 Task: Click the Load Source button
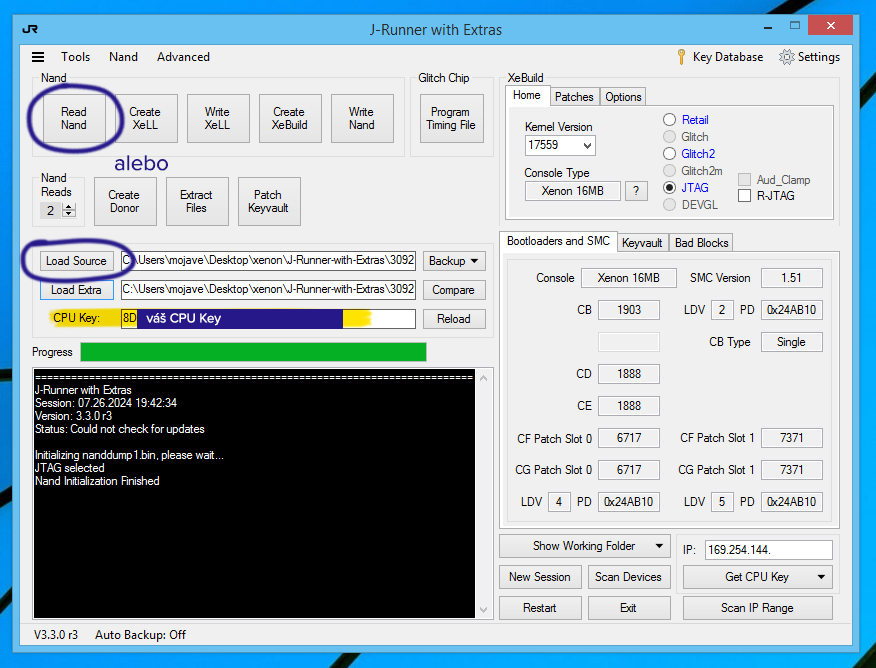tap(76, 261)
